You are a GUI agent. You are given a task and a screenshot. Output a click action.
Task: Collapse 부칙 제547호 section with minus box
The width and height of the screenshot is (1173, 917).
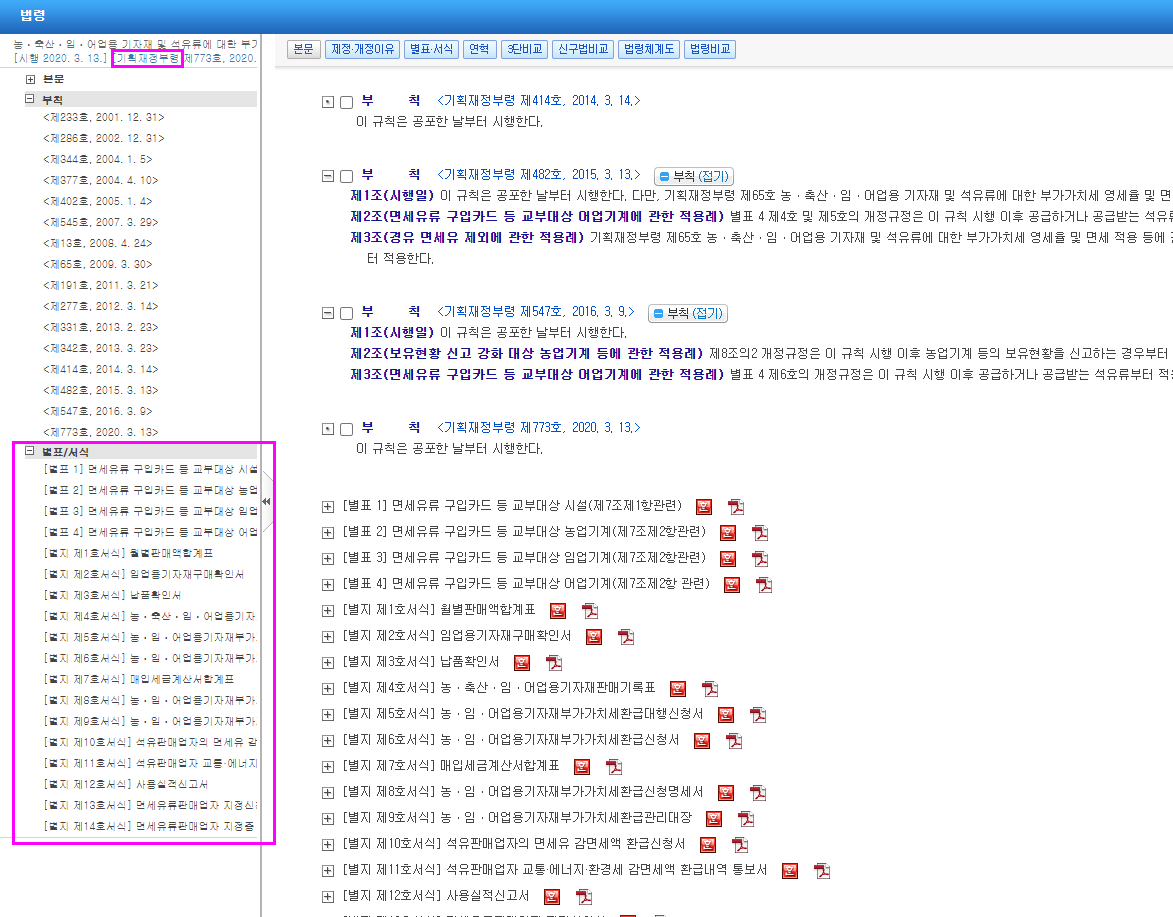(x=328, y=313)
